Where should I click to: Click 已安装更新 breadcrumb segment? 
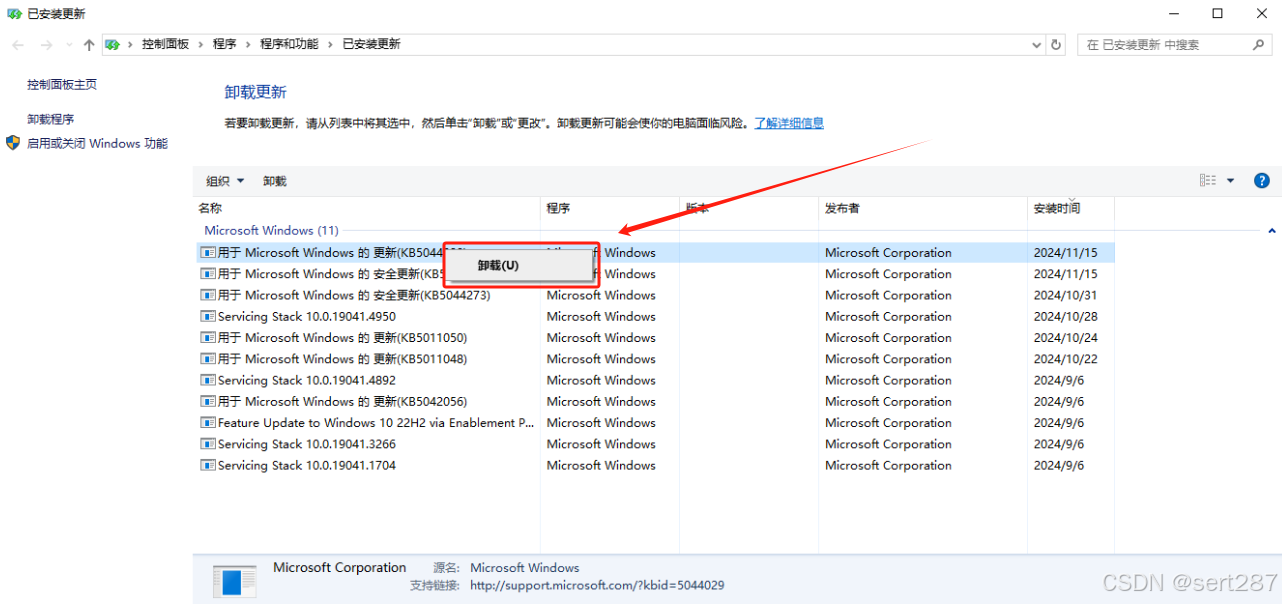[x=371, y=45]
